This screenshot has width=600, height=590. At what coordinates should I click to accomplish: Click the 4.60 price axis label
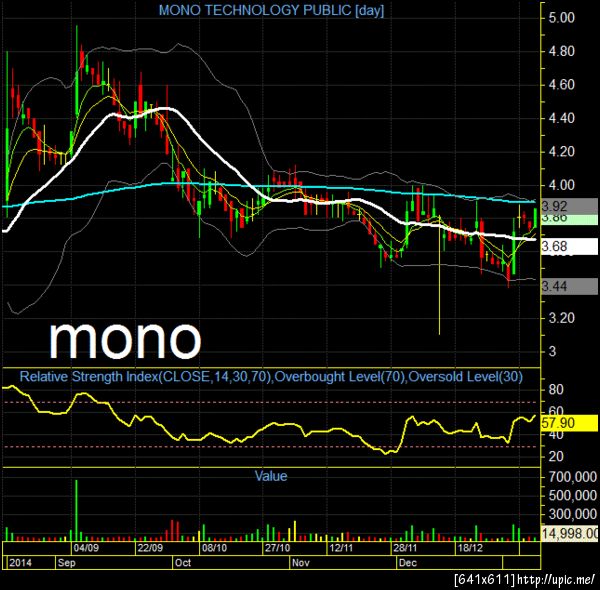pos(561,85)
